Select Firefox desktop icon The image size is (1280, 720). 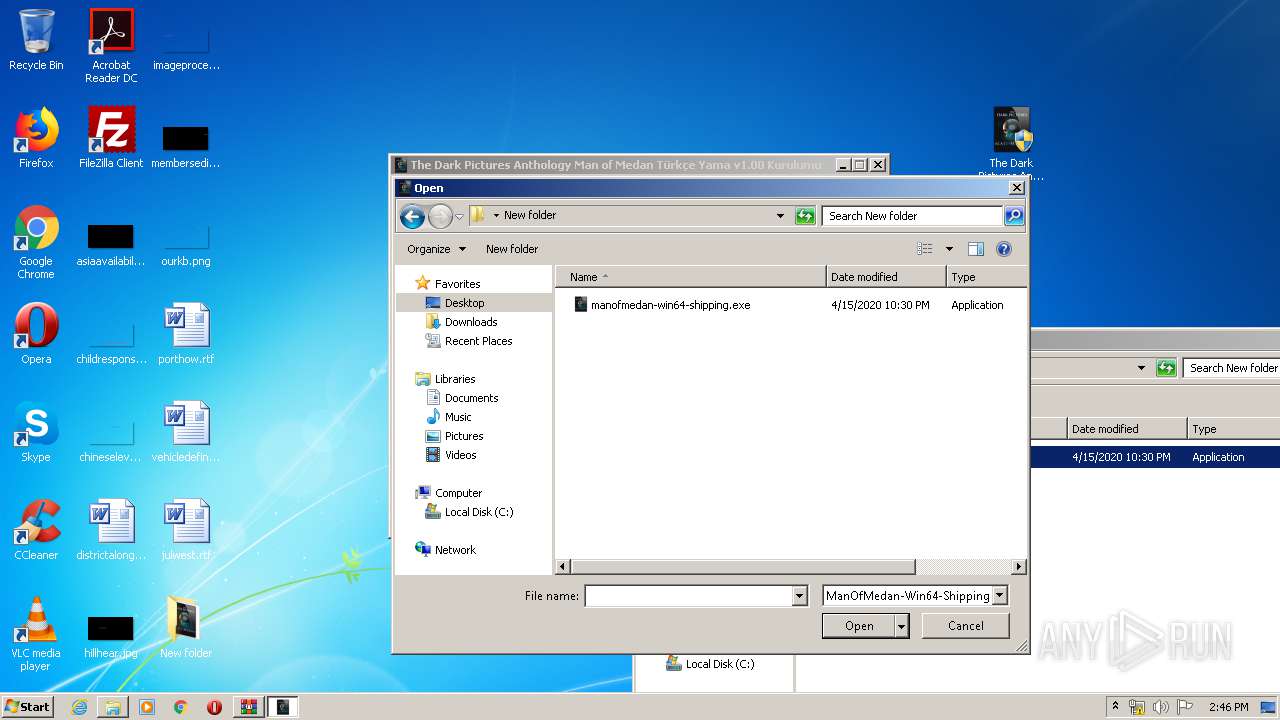click(36, 138)
